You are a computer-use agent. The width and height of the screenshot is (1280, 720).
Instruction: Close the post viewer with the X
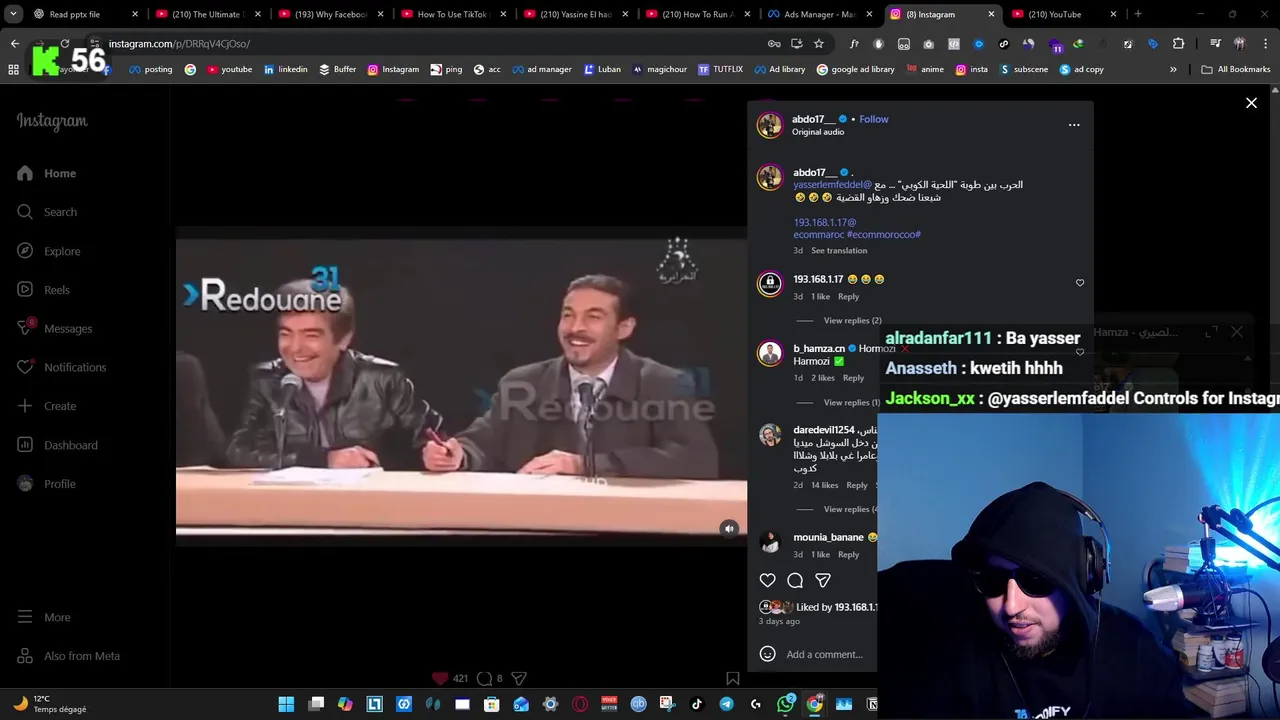click(x=1251, y=103)
